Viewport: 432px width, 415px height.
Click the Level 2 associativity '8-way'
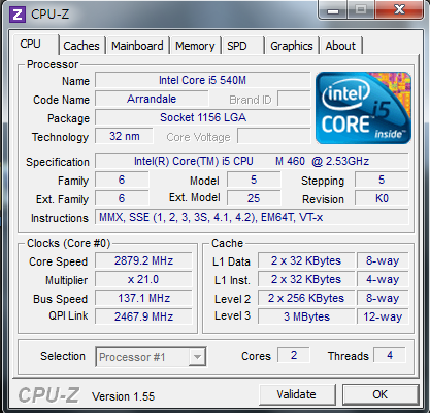382,298
